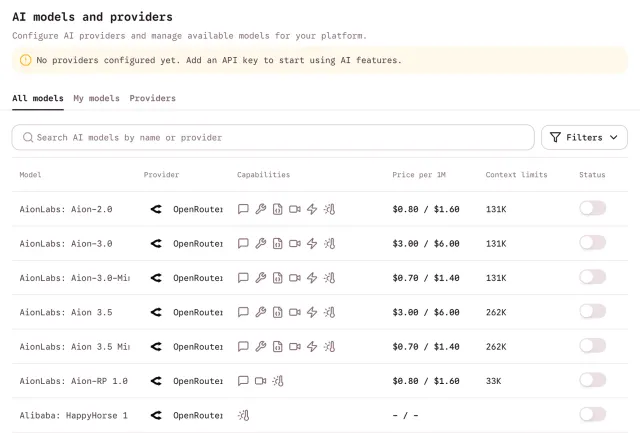The width and height of the screenshot is (640, 433).
Task: Enable the AionLabs: Aion-2.0 model toggle
Action: pyautogui.click(x=592, y=209)
